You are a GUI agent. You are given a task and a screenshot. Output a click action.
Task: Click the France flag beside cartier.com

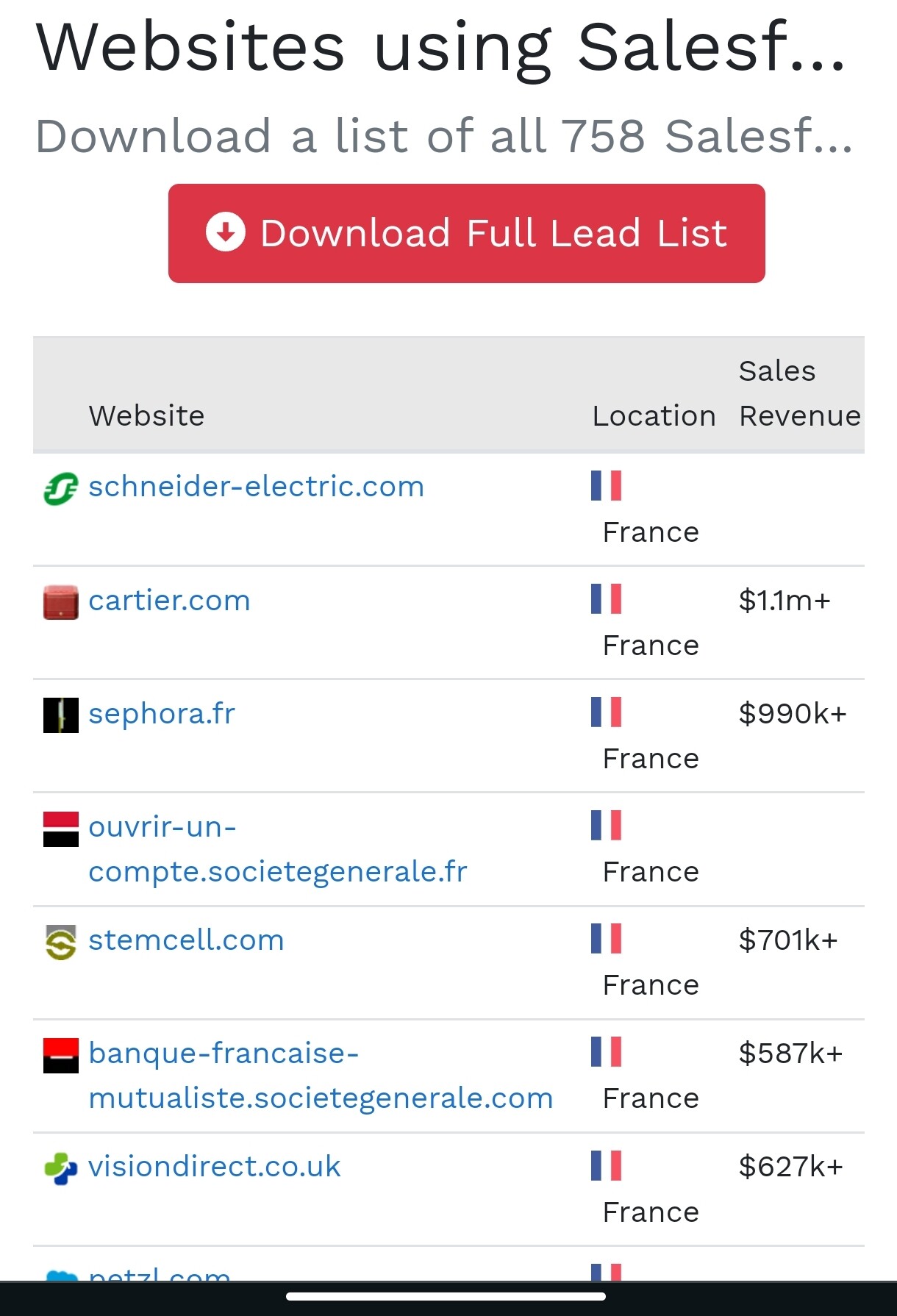[607, 599]
